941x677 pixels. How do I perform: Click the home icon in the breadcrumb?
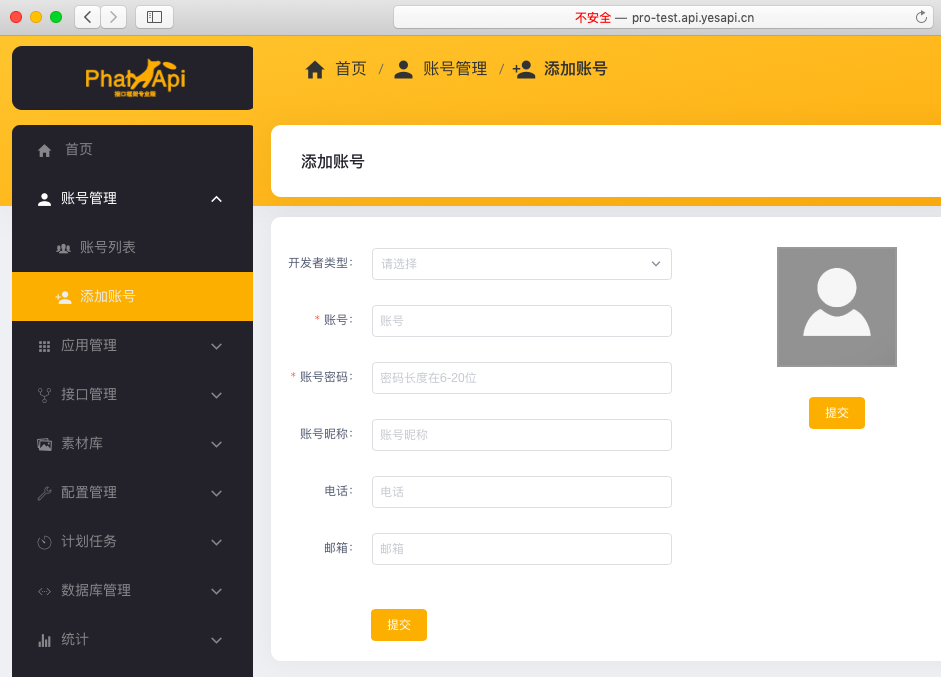(x=315, y=69)
